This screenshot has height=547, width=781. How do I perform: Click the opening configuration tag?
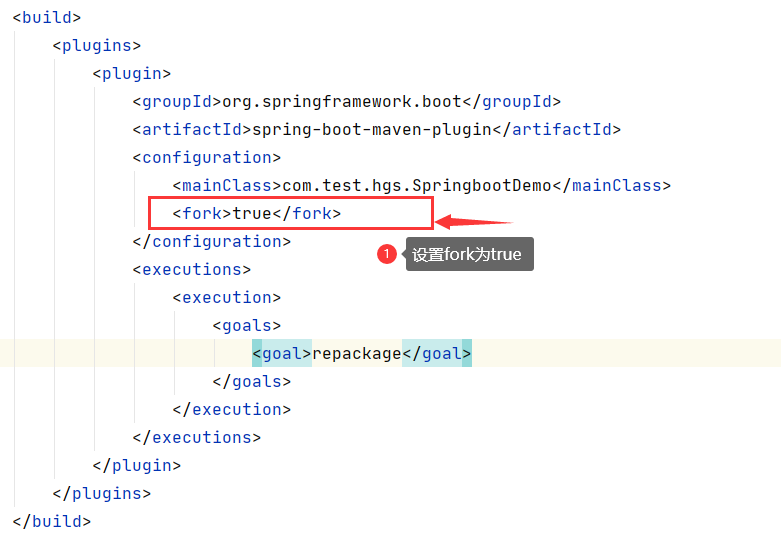tap(206, 157)
